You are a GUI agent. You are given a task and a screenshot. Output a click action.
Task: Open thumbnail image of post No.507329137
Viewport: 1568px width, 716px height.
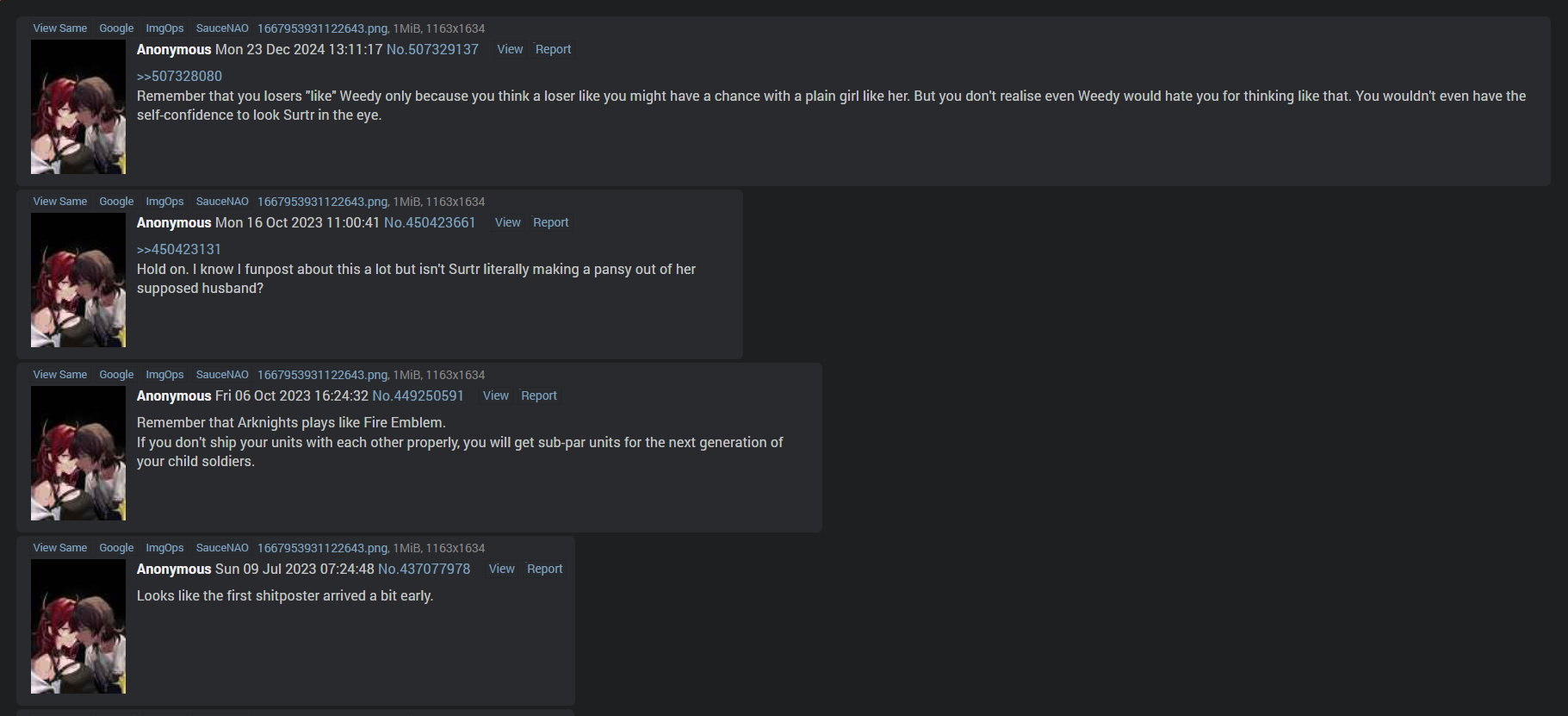[x=78, y=107]
